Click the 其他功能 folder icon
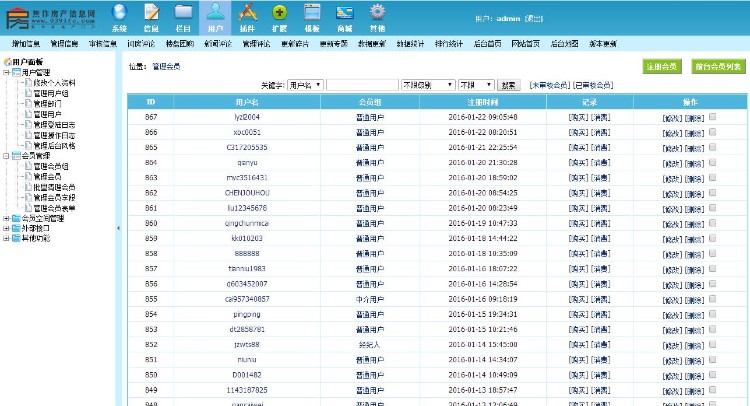Viewport: 750px width, 406px height. [16, 238]
